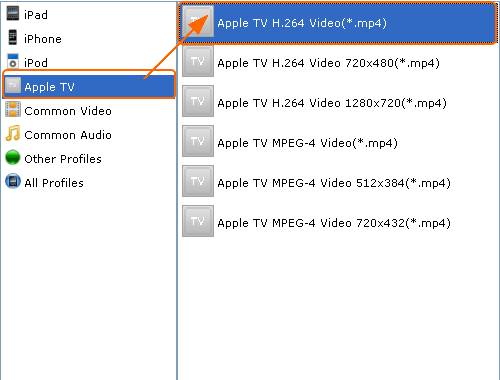Click TV icon beside Apple TV MPEG-4 Video(*.mp4)
500x380 pixels.
198,141
